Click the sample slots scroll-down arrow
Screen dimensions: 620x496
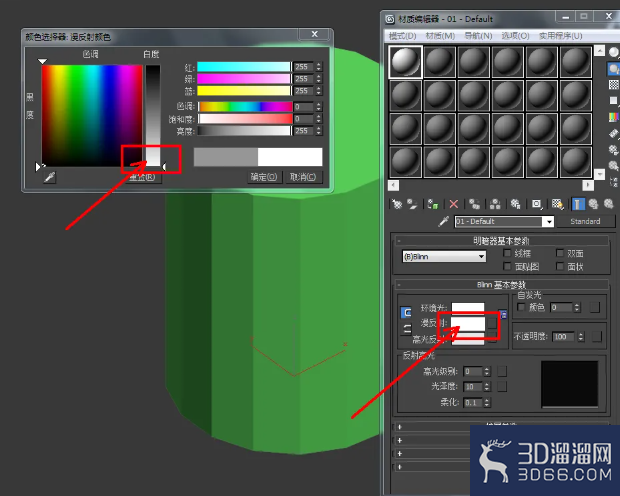599,174
